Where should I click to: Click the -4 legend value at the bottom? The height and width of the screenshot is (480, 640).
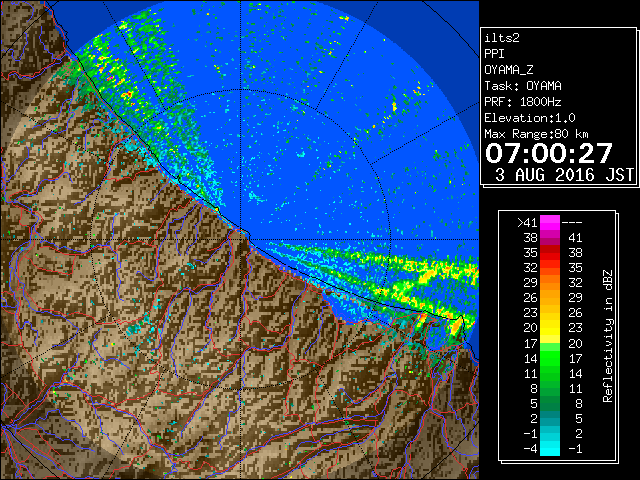coord(530,449)
